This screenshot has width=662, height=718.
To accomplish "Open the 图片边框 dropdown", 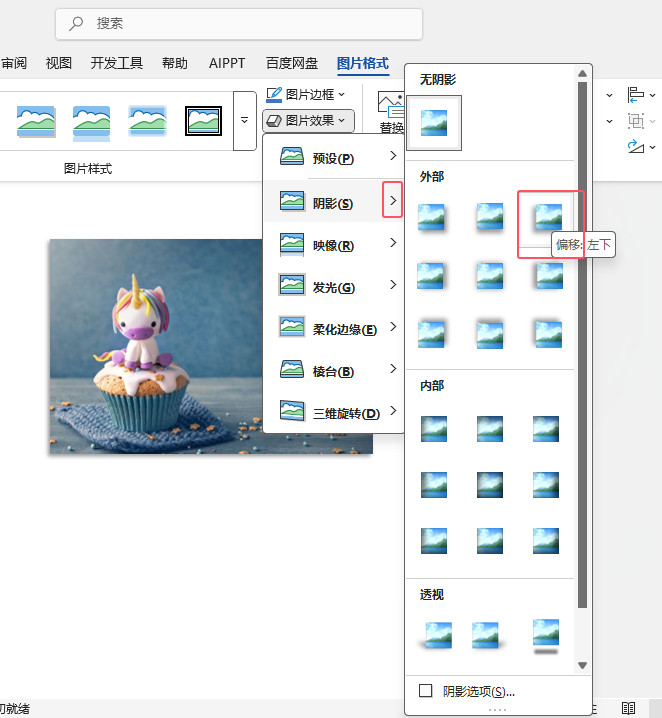I will pos(305,94).
